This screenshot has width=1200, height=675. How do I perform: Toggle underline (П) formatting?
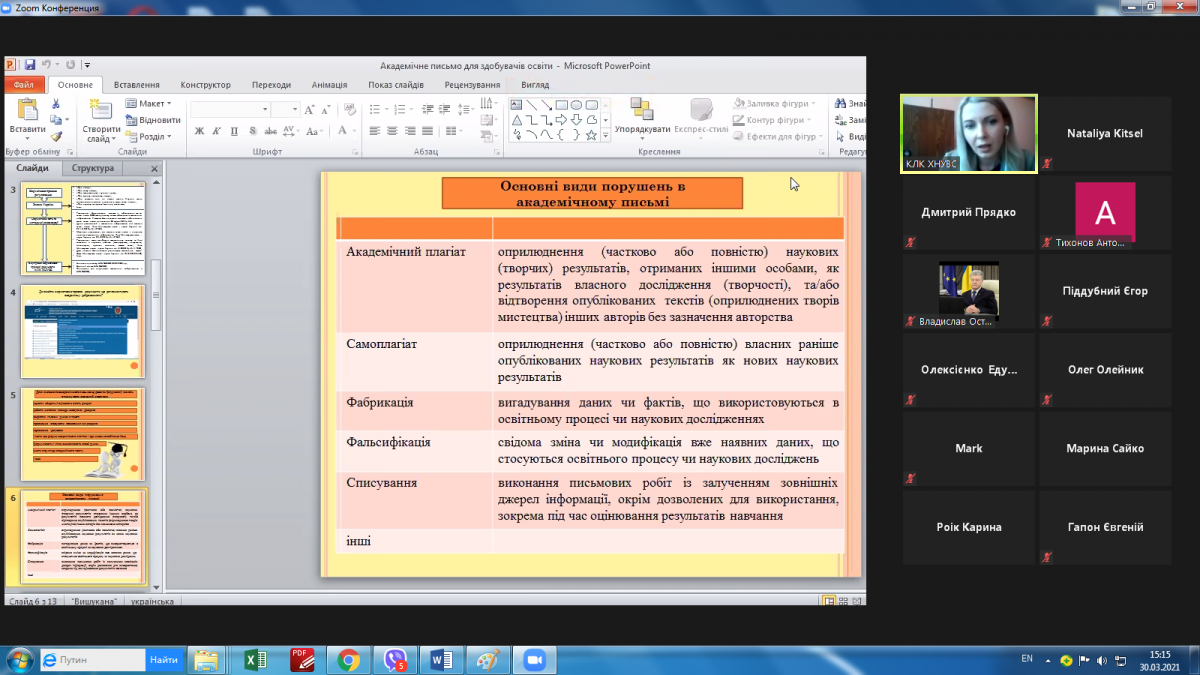[234, 131]
